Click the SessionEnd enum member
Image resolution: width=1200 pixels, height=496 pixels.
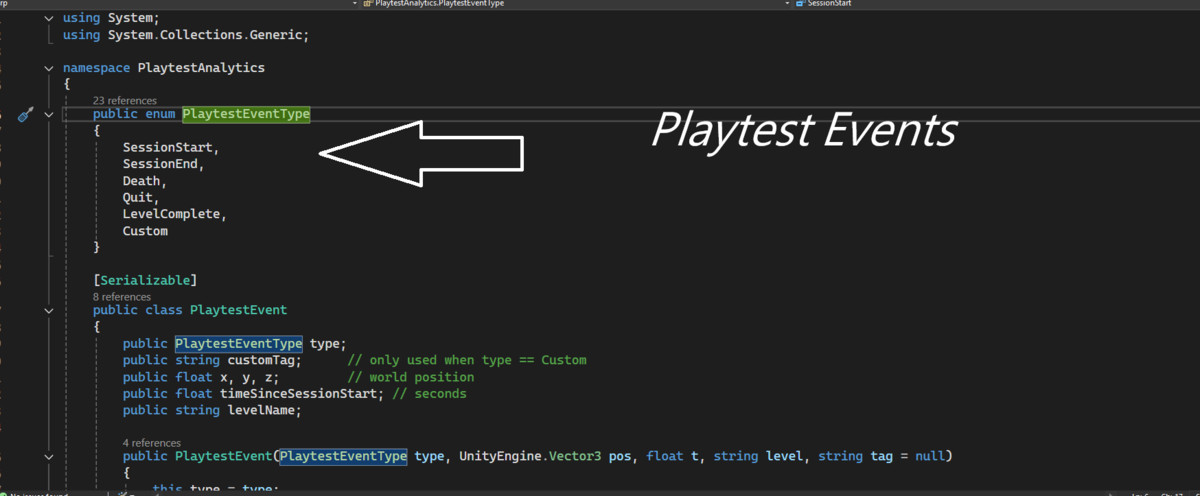point(161,164)
